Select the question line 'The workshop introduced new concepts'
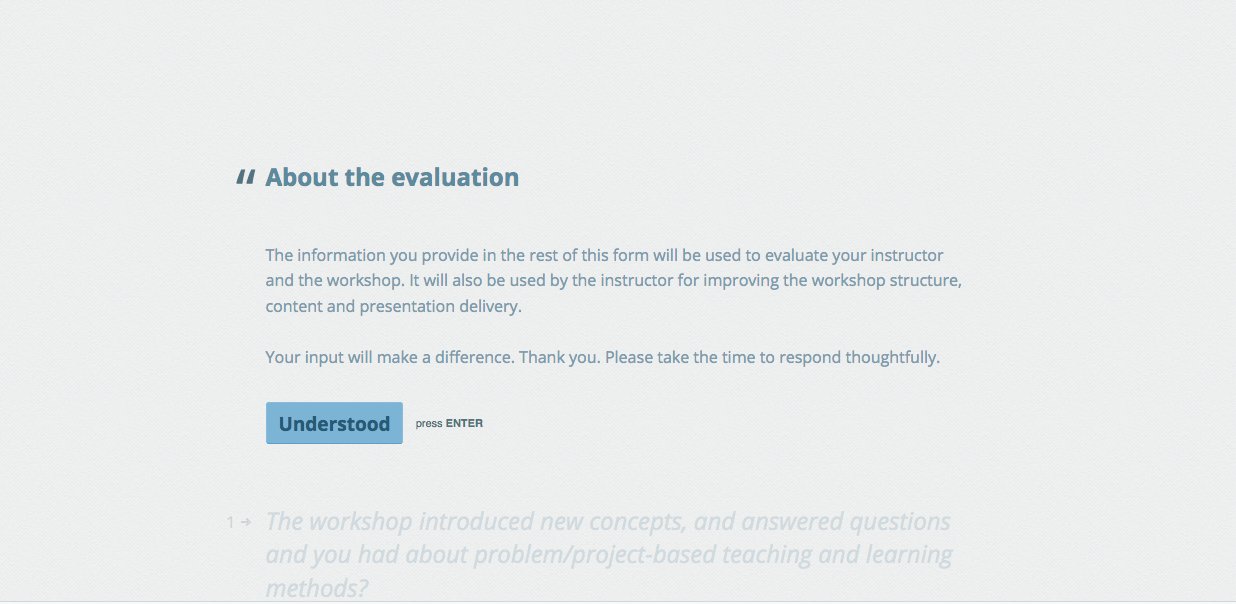The width and height of the screenshot is (1236, 604). click(x=608, y=522)
